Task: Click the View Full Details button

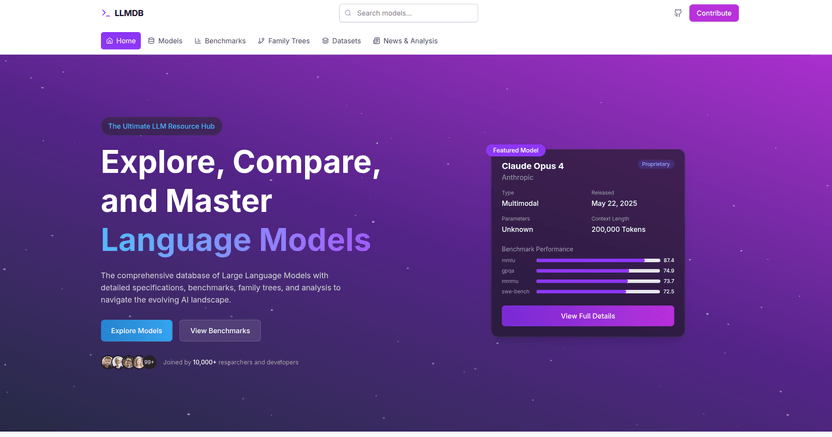Action: (x=588, y=316)
